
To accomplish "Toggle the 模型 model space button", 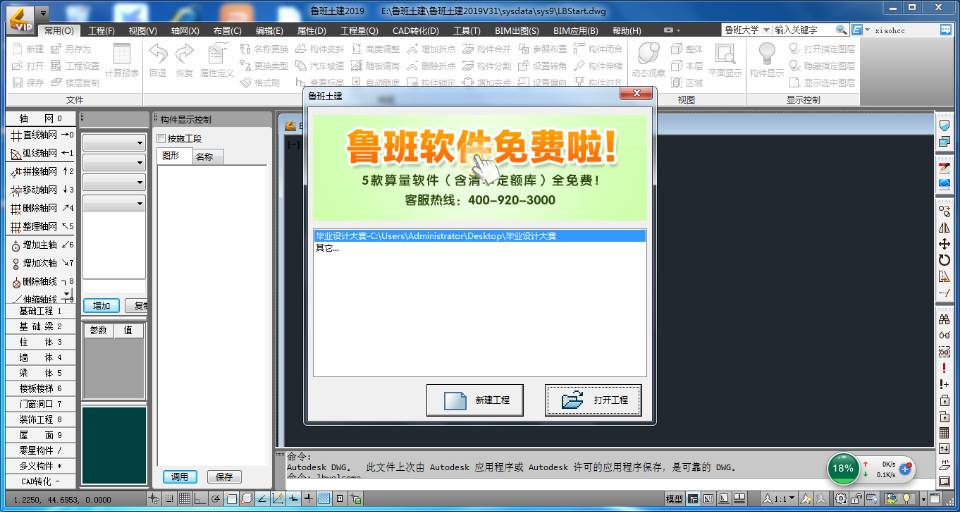I will point(674,499).
